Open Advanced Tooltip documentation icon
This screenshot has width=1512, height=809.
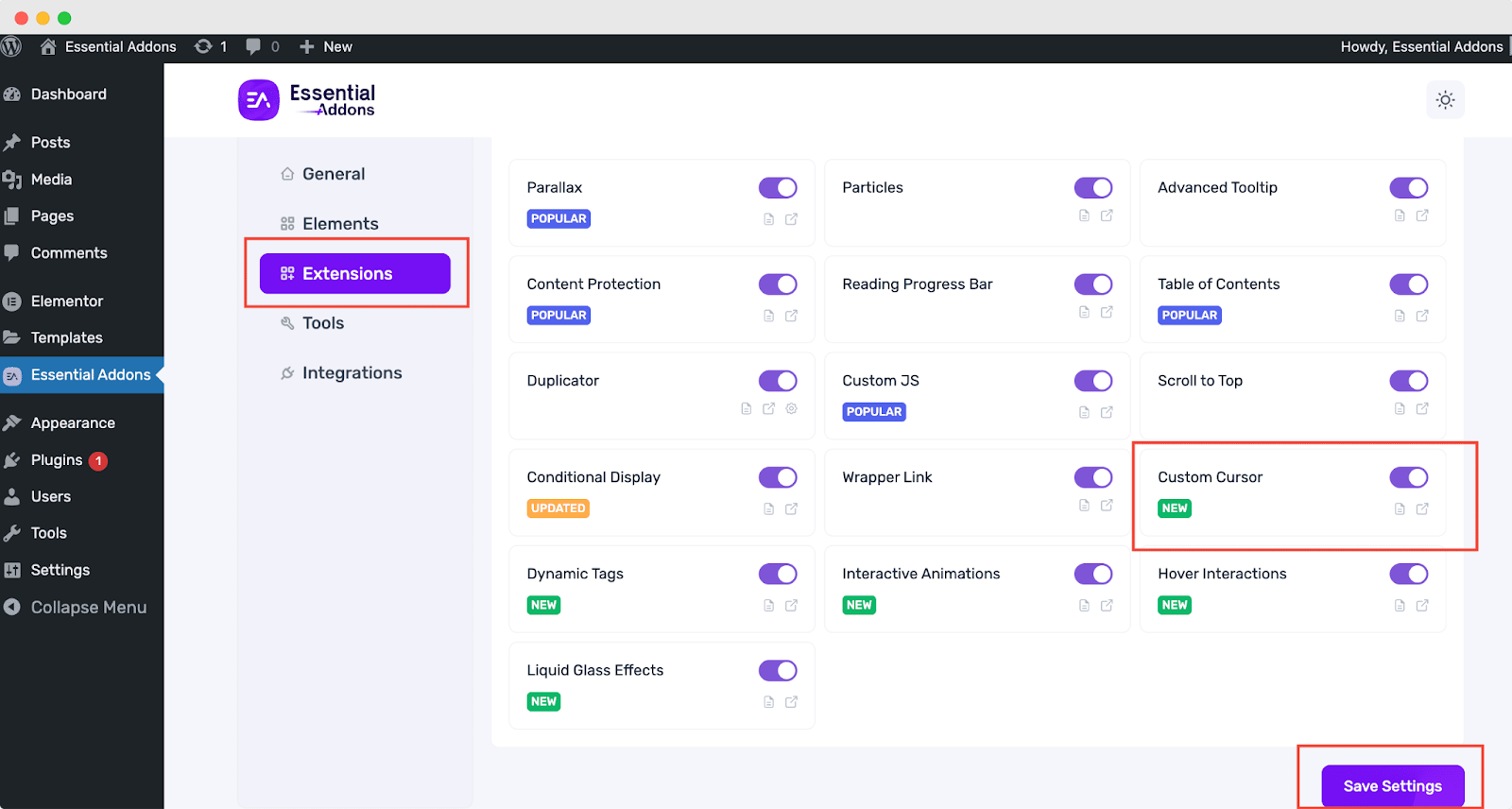click(x=1400, y=215)
